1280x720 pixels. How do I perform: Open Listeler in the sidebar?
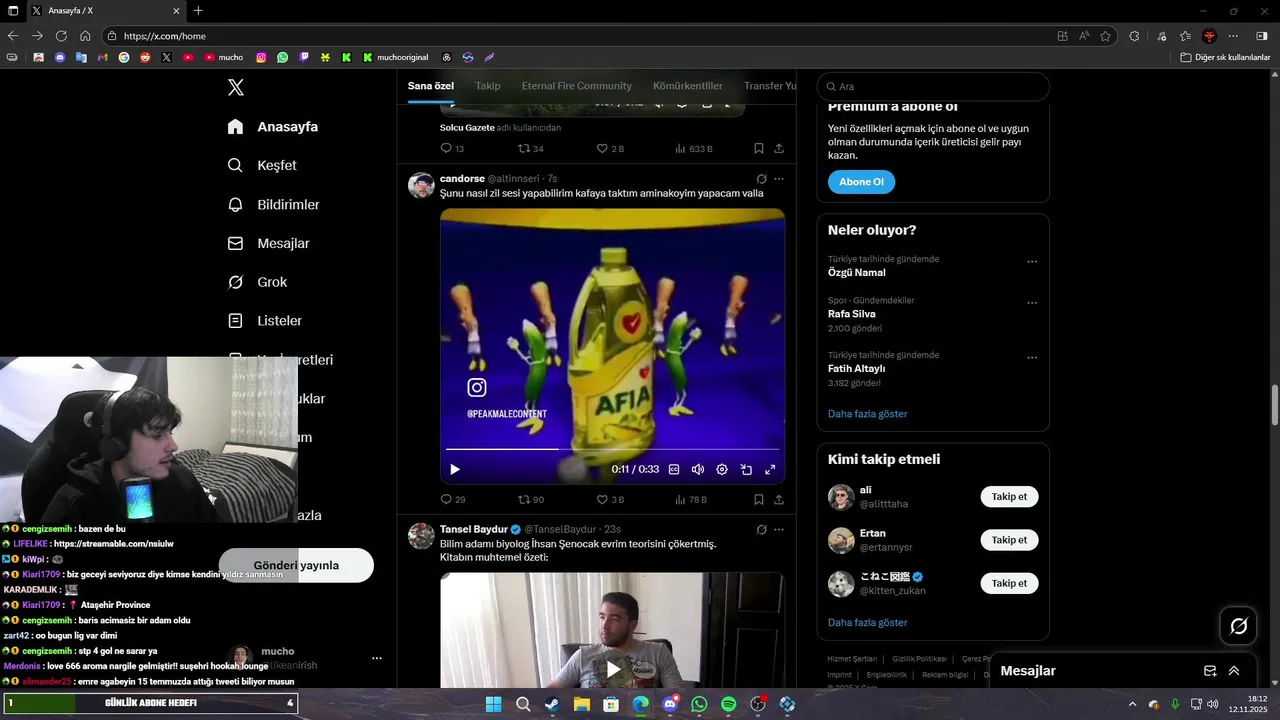click(265, 321)
